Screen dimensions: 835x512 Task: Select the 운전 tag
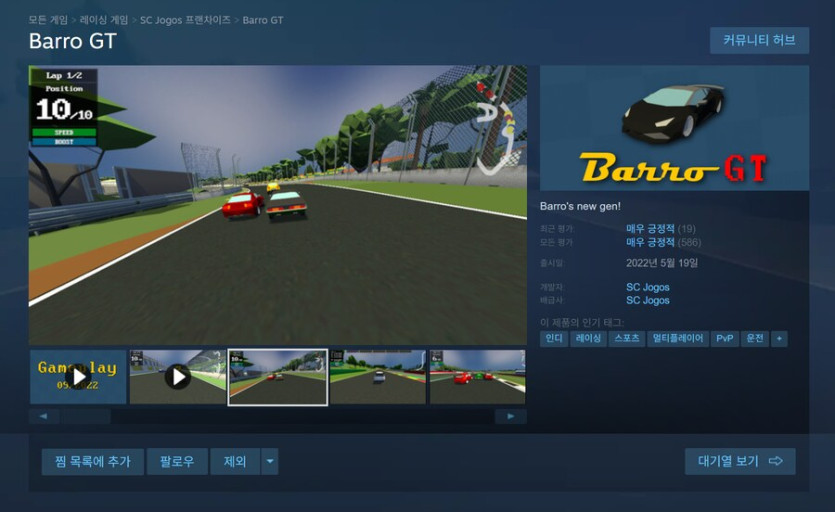(755, 338)
